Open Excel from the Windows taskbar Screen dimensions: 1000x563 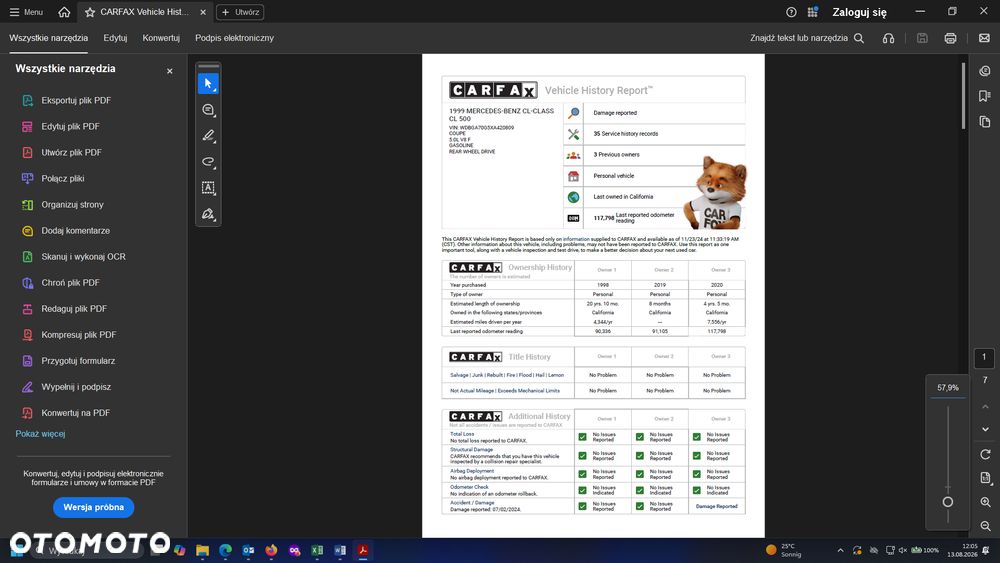pos(317,550)
